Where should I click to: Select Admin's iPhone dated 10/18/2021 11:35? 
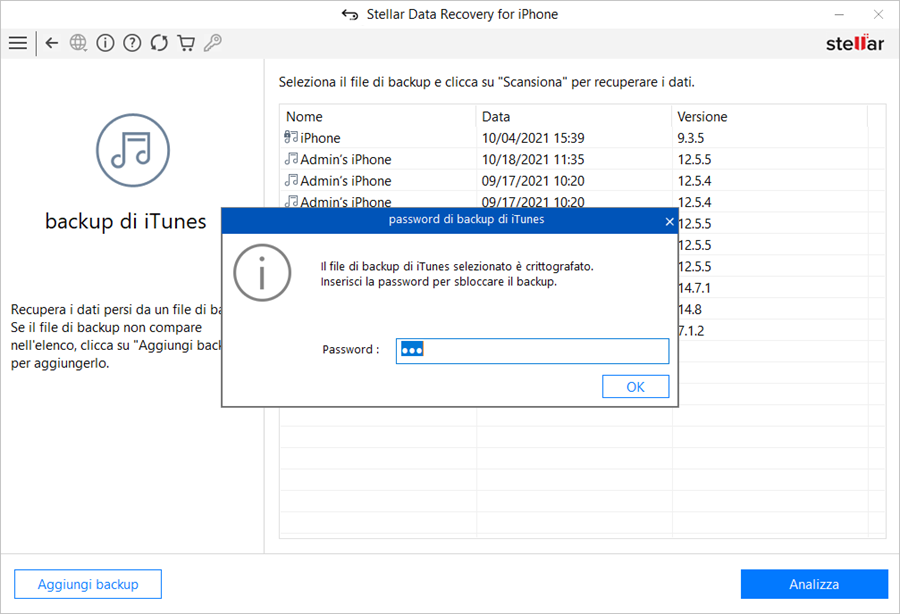point(582,159)
